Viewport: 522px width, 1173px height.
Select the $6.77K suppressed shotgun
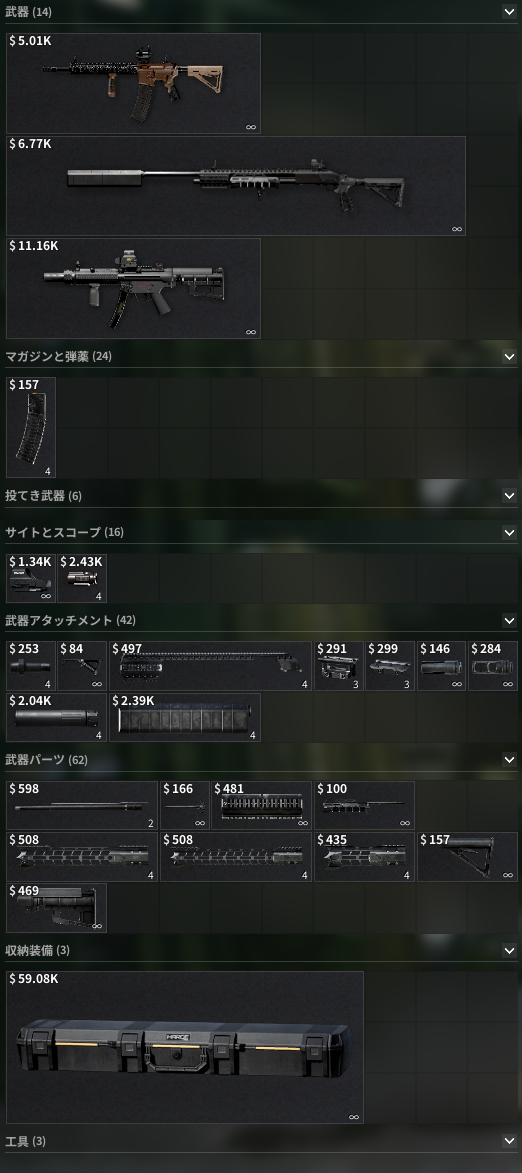pos(236,186)
